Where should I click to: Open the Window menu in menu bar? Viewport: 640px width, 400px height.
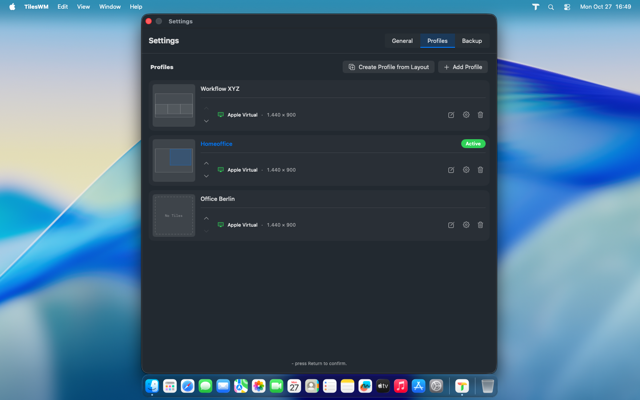pyautogui.click(x=110, y=7)
